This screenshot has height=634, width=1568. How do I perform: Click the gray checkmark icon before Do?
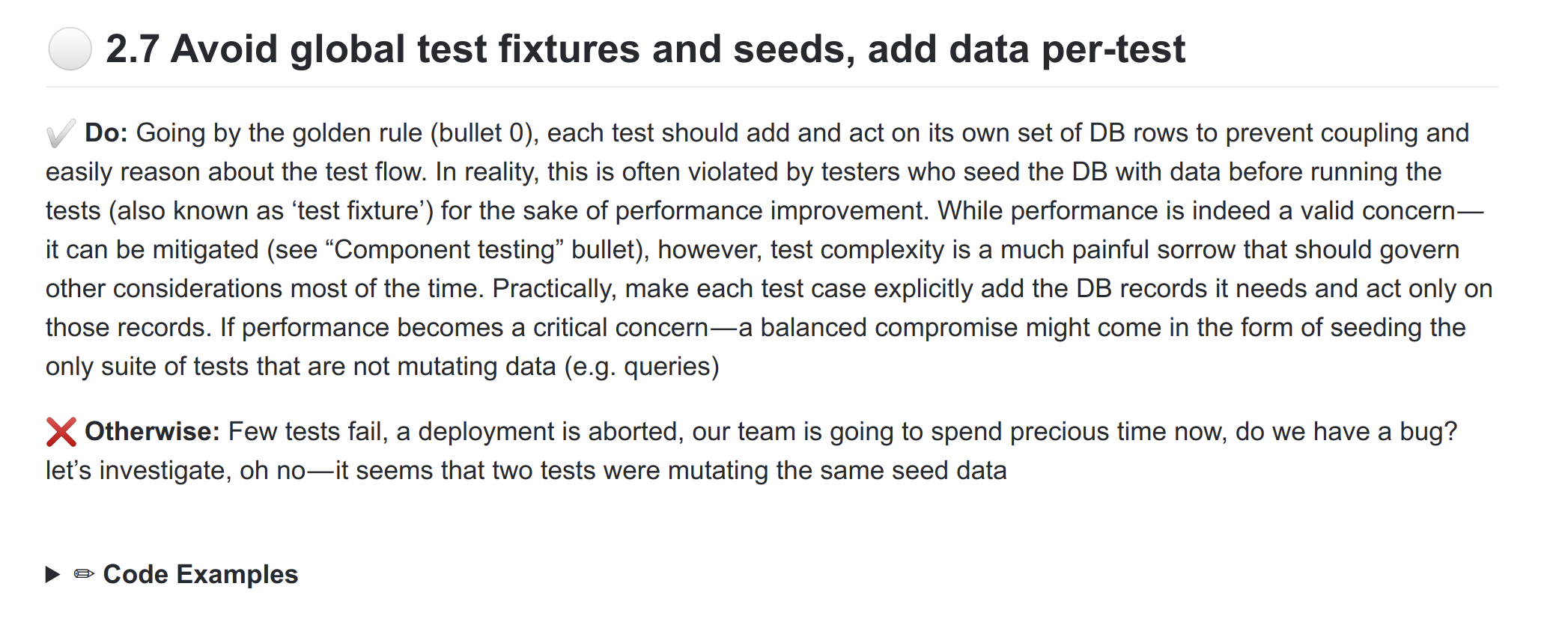[x=61, y=134]
